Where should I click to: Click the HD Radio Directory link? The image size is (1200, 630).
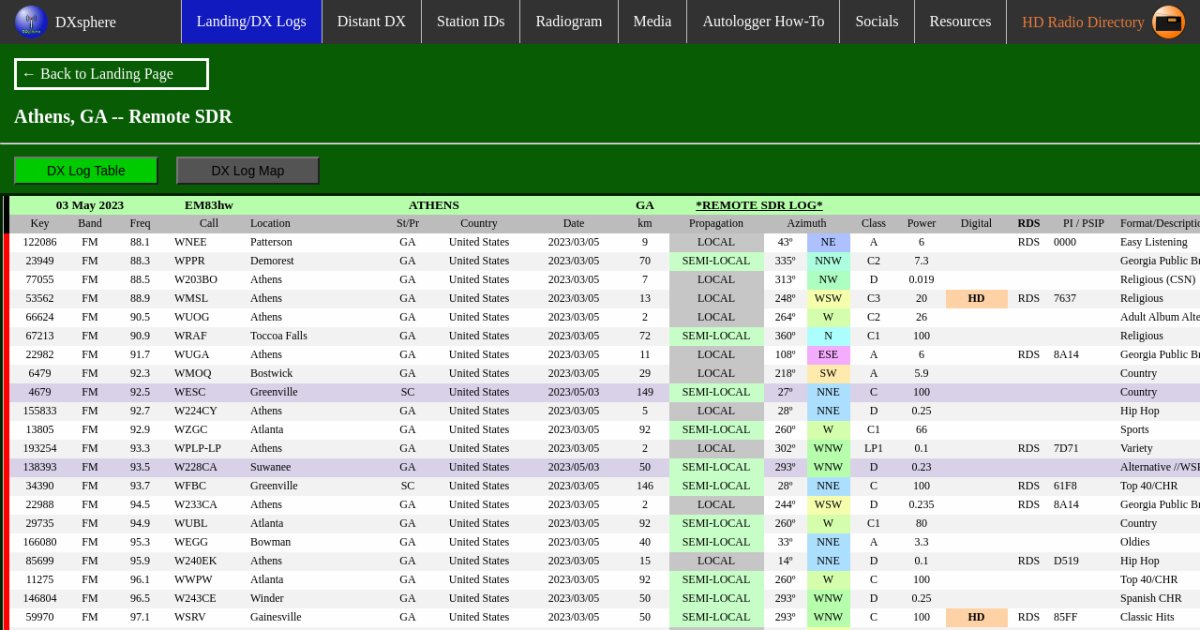tap(1082, 22)
